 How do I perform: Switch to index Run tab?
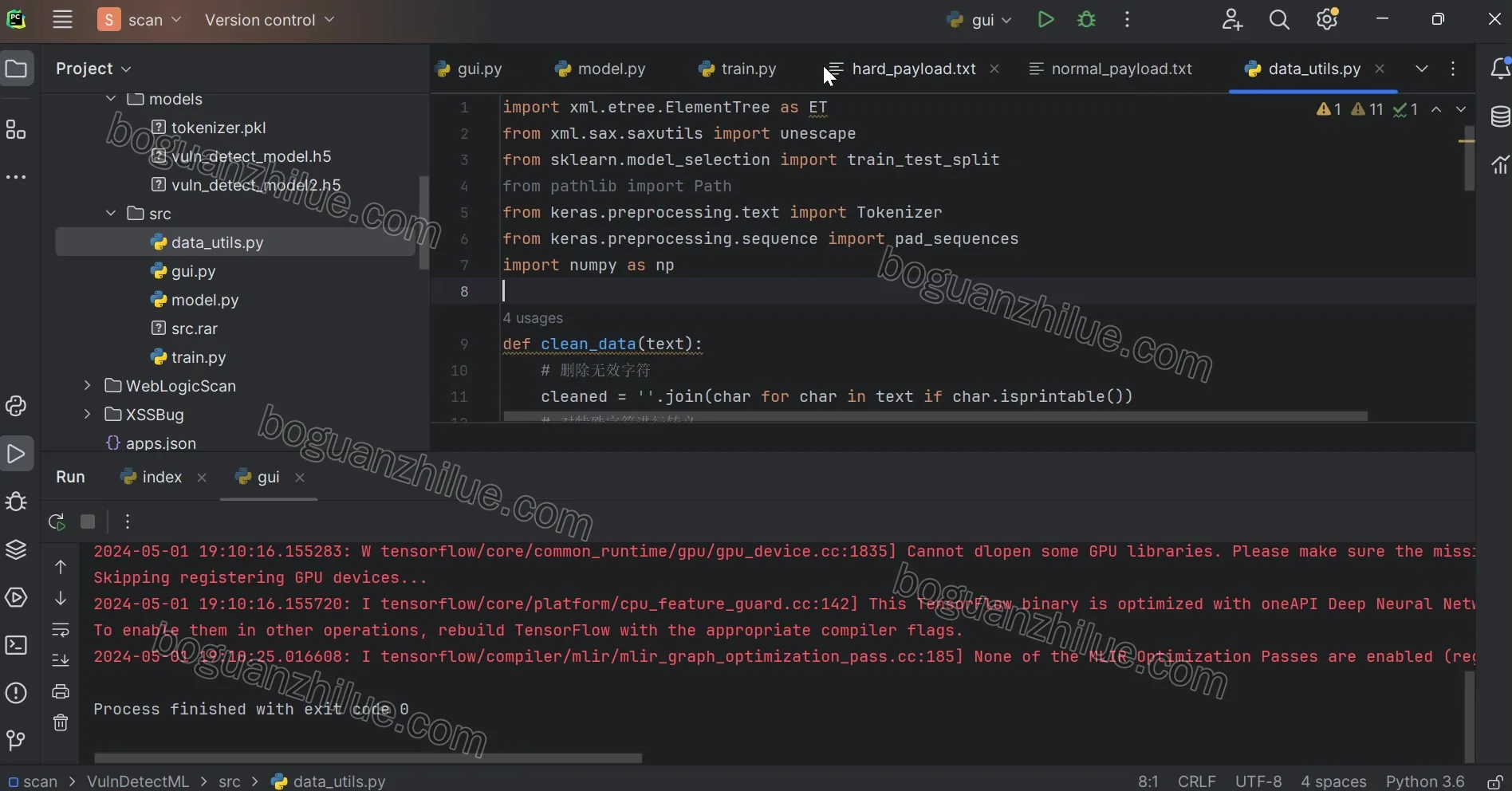[152, 477]
